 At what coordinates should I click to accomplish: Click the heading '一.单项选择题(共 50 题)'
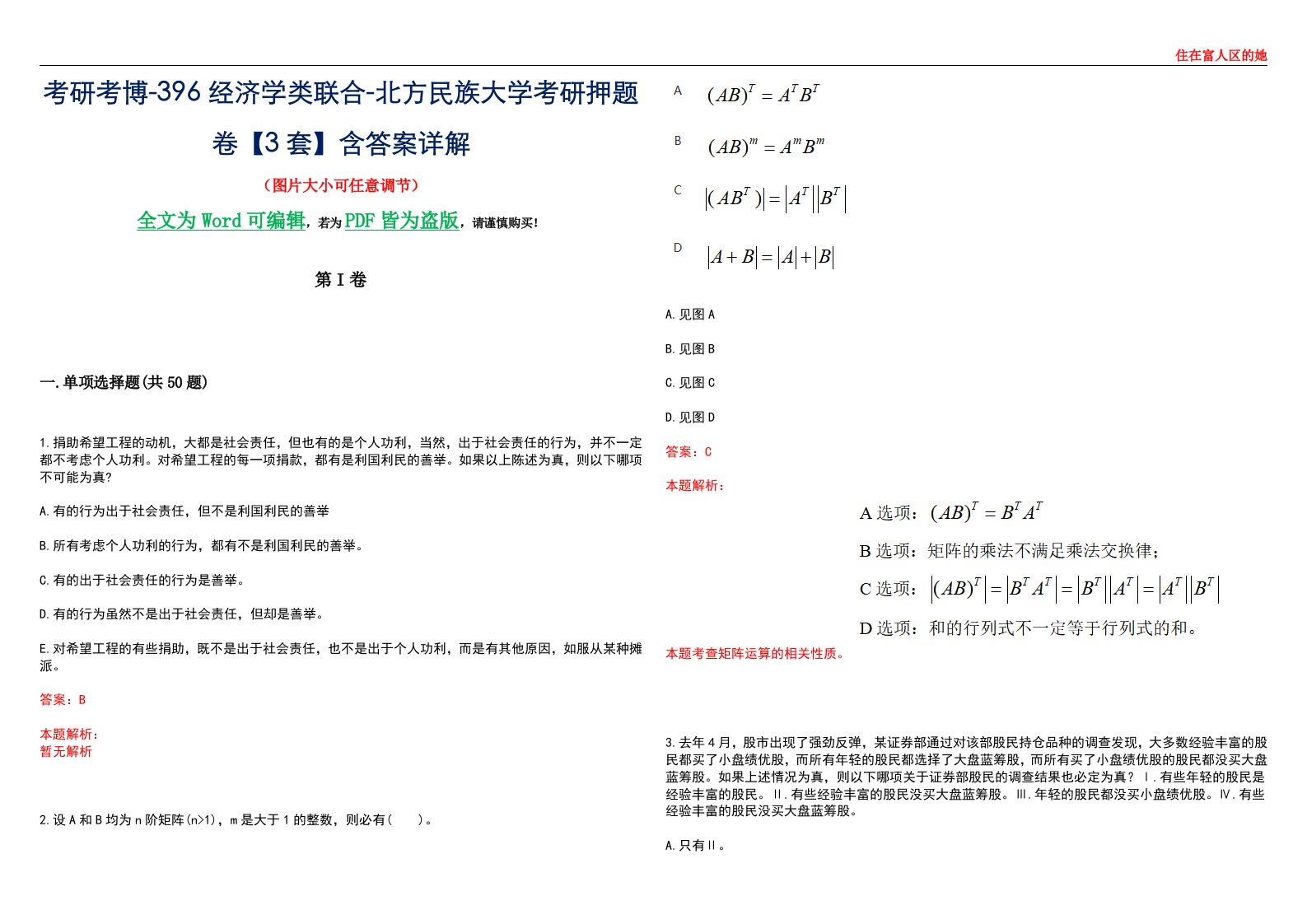point(124,382)
